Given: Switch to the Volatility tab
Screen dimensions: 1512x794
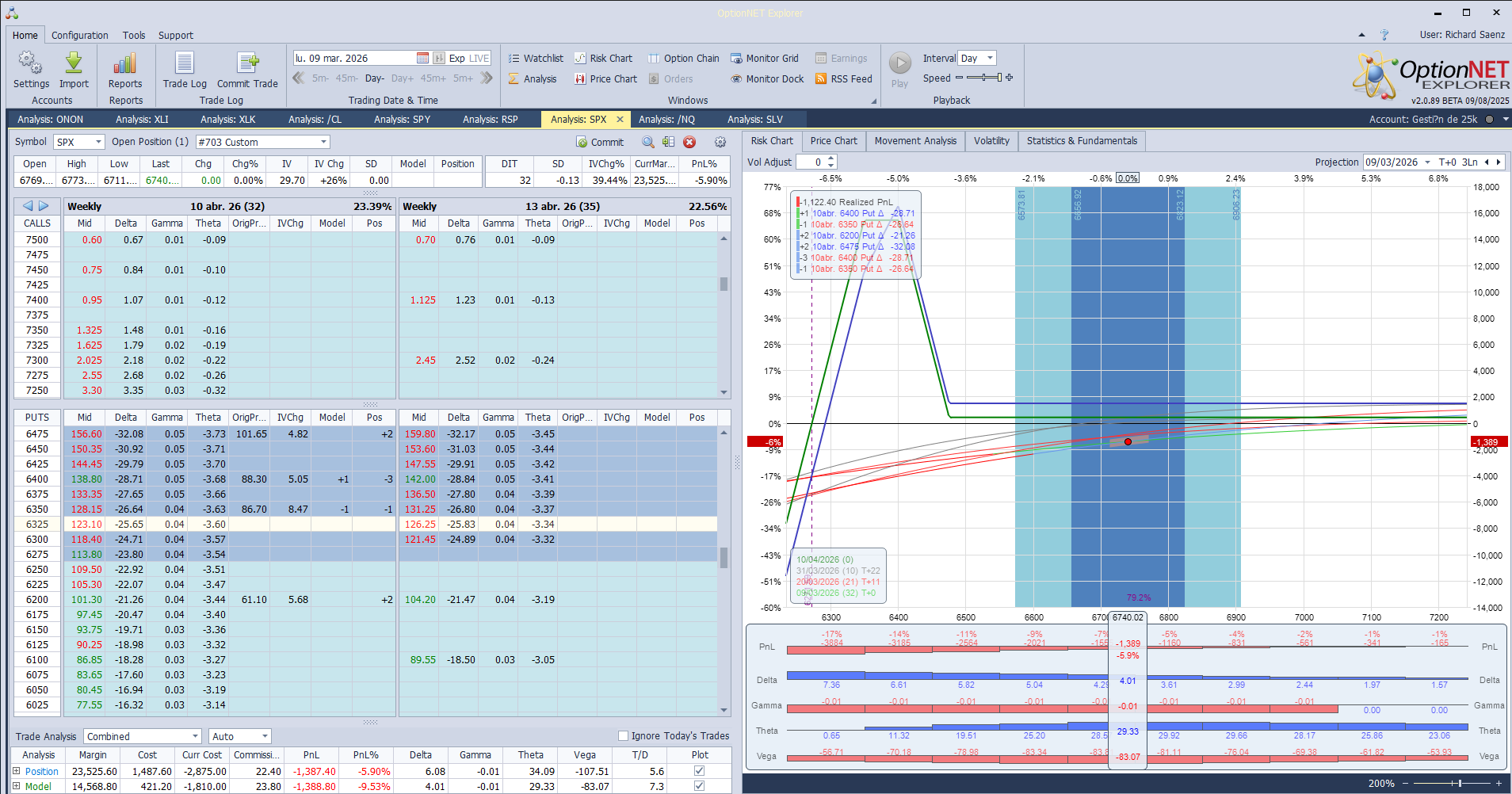Looking at the screenshot, I should (x=991, y=141).
